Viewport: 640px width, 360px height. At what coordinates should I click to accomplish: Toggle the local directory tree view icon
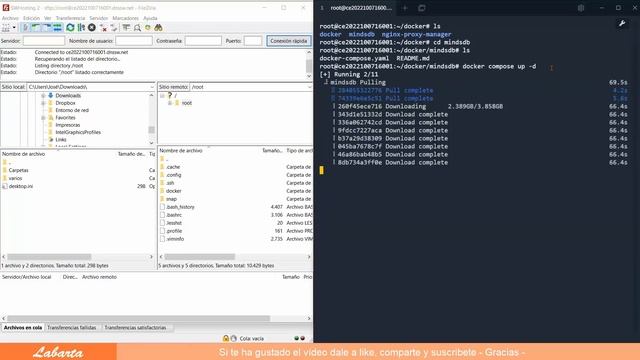click(x=36, y=28)
